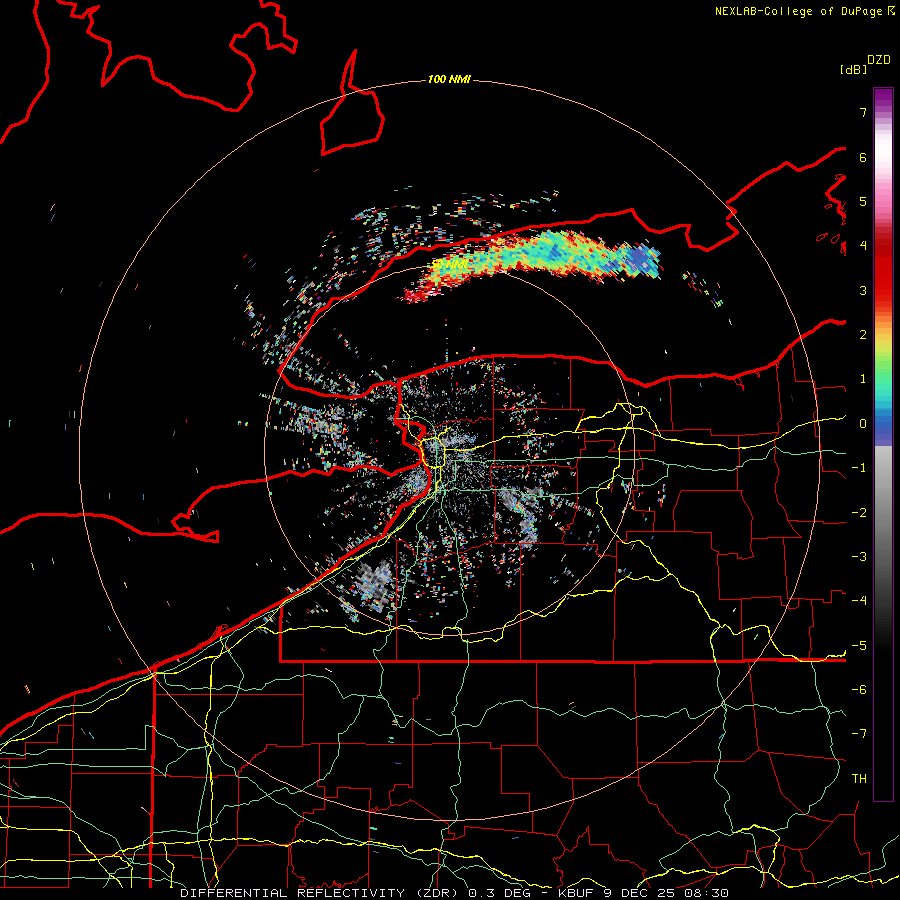Select the -1 value on the legend

point(859,468)
